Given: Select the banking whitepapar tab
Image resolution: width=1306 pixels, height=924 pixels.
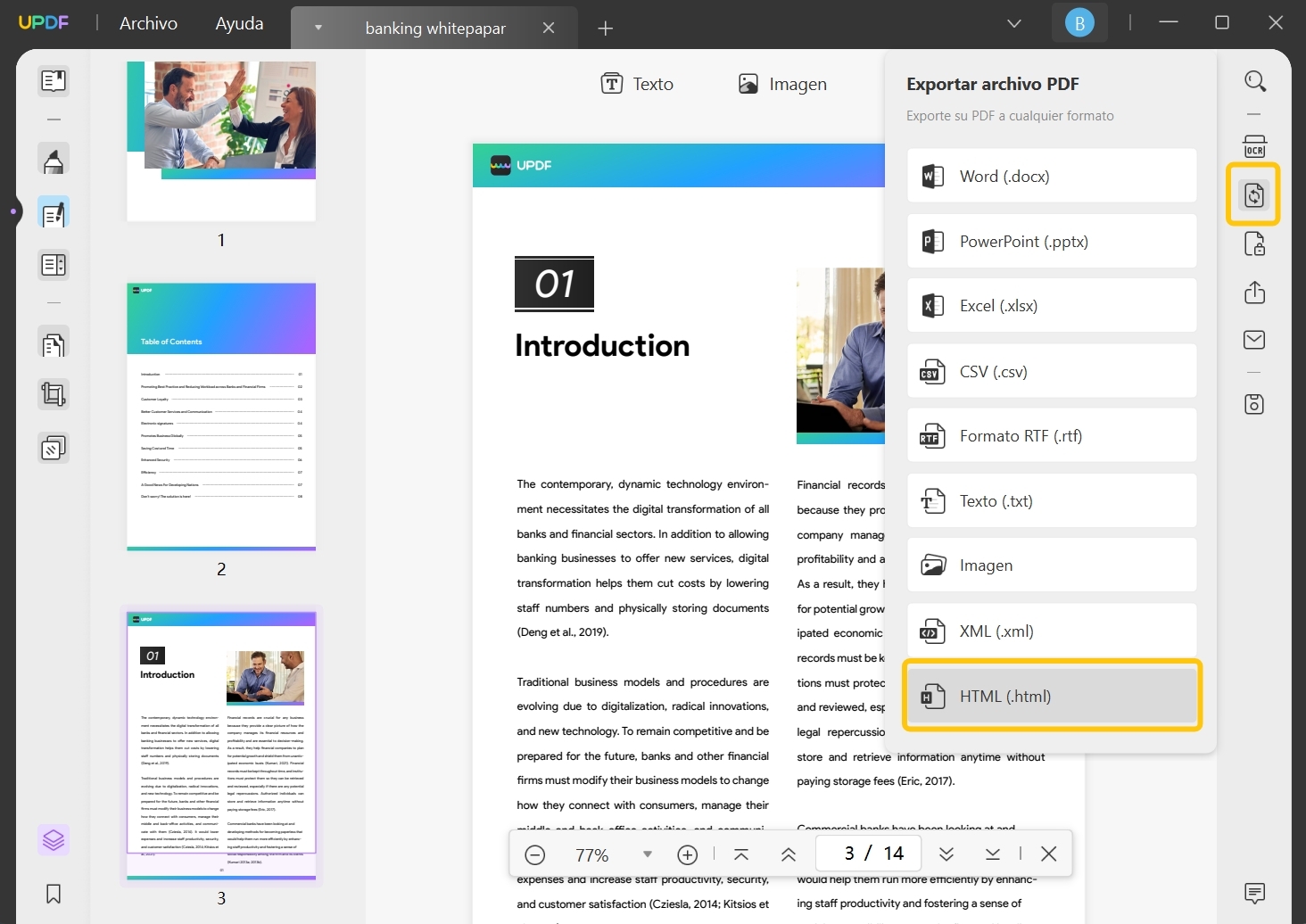Looking at the screenshot, I should pos(435,28).
